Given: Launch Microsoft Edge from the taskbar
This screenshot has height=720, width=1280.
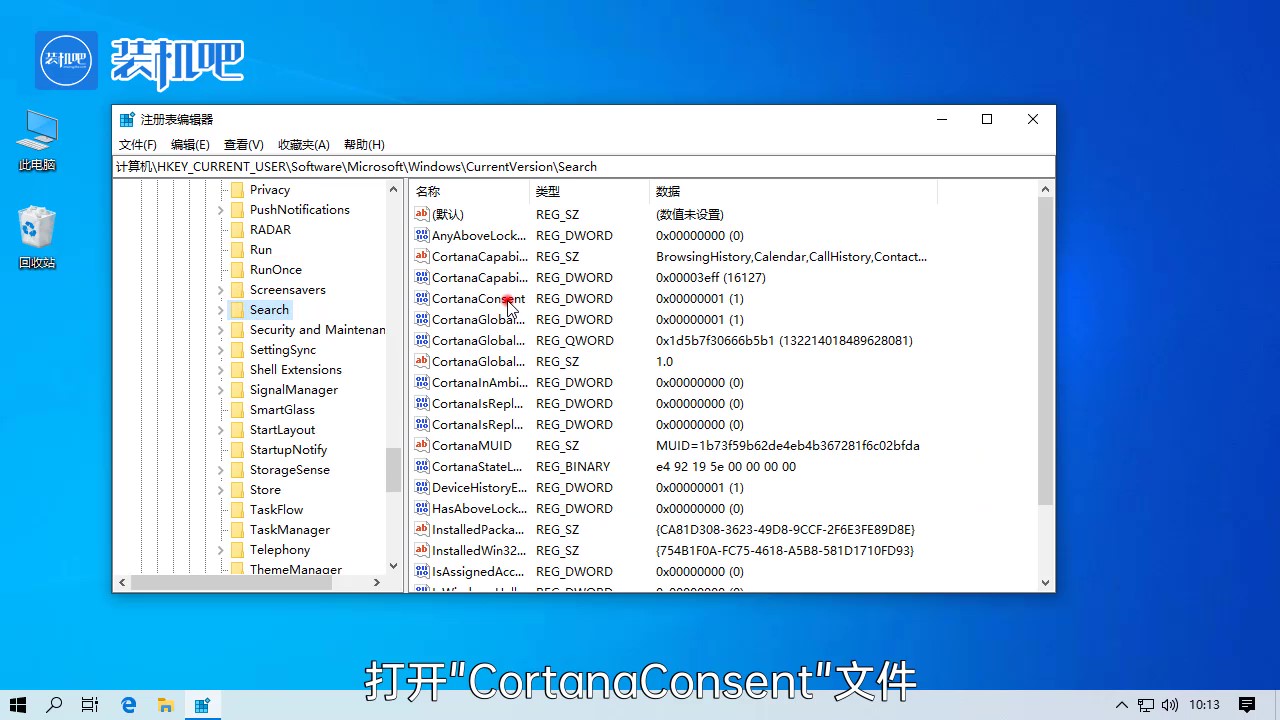Looking at the screenshot, I should click(x=128, y=704).
